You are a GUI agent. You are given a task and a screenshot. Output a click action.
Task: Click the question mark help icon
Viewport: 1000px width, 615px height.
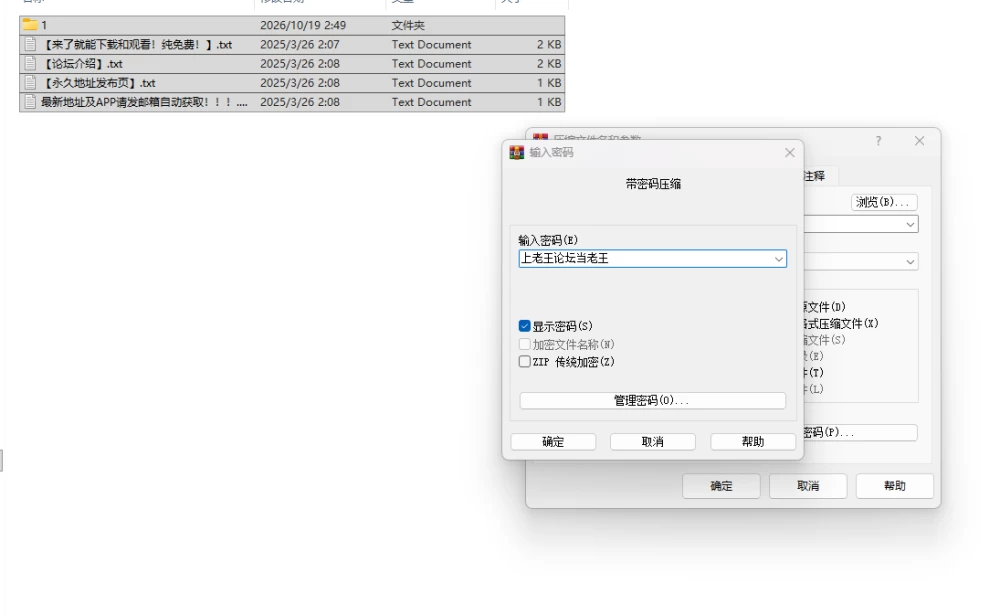[878, 140]
